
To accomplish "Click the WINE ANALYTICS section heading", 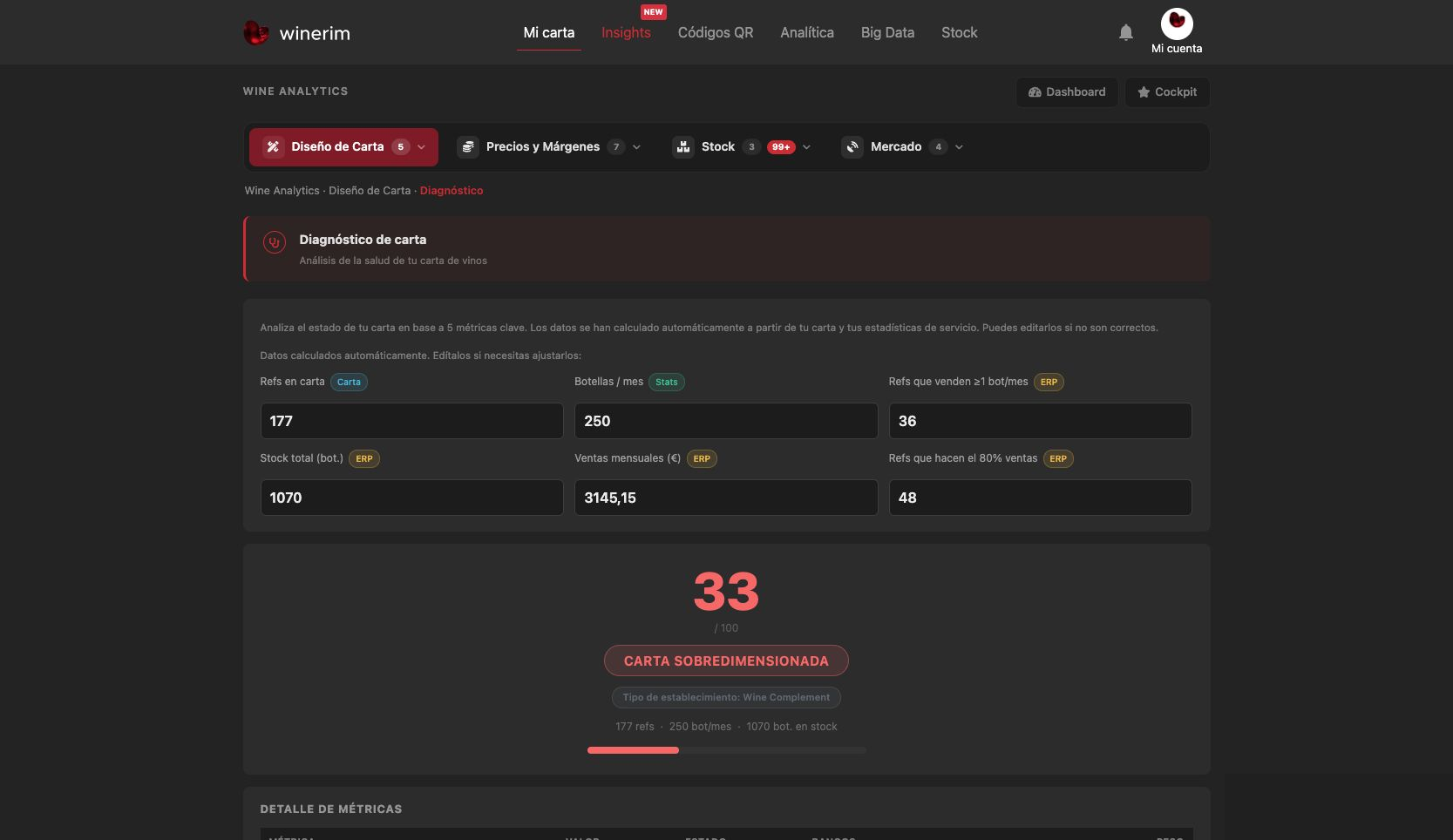I will 295,91.
